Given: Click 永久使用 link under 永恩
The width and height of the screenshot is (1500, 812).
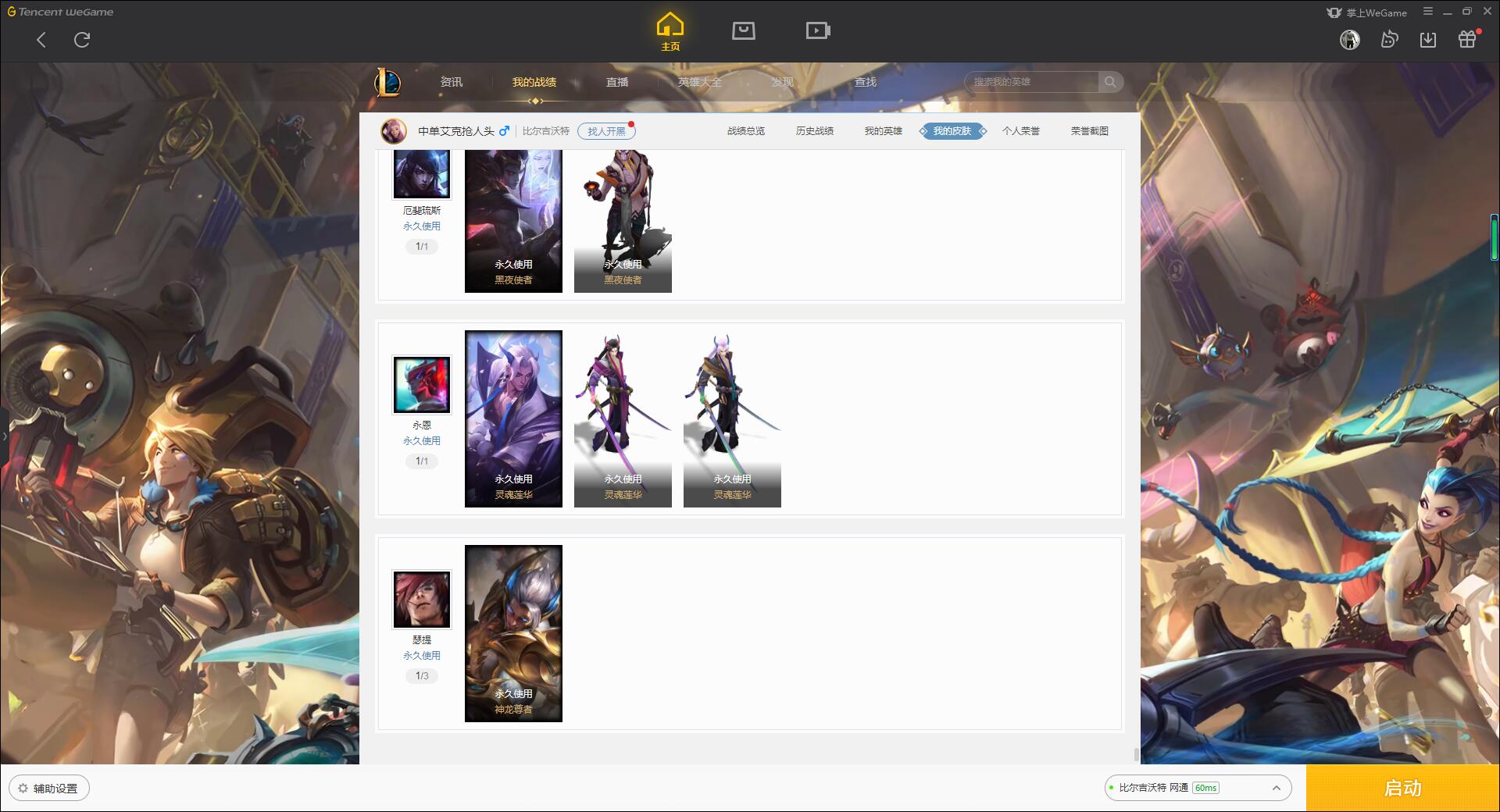Looking at the screenshot, I should tap(422, 441).
